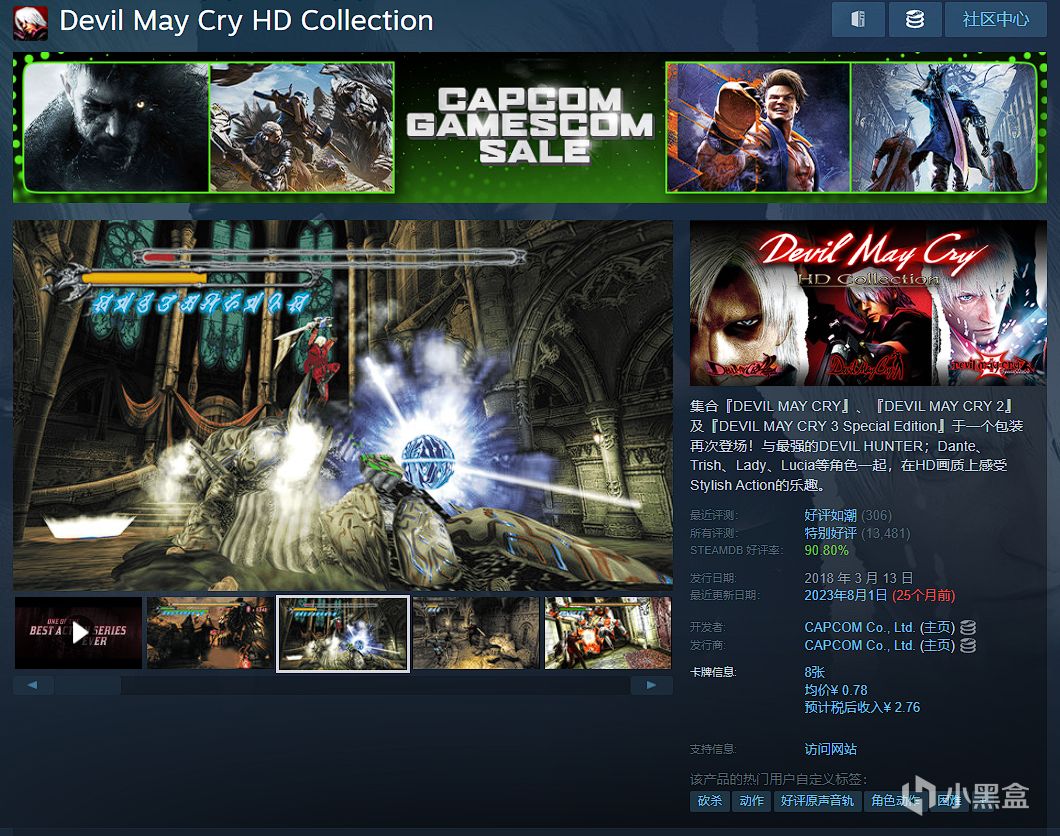Select the 砍杀 tag
1060x836 pixels.
[x=709, y=801]
